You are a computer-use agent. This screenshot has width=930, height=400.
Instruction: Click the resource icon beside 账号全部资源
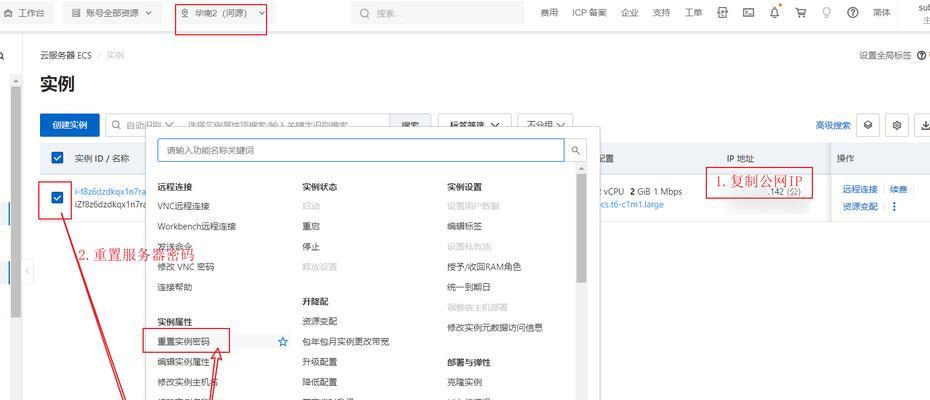(x=76, y=12)
